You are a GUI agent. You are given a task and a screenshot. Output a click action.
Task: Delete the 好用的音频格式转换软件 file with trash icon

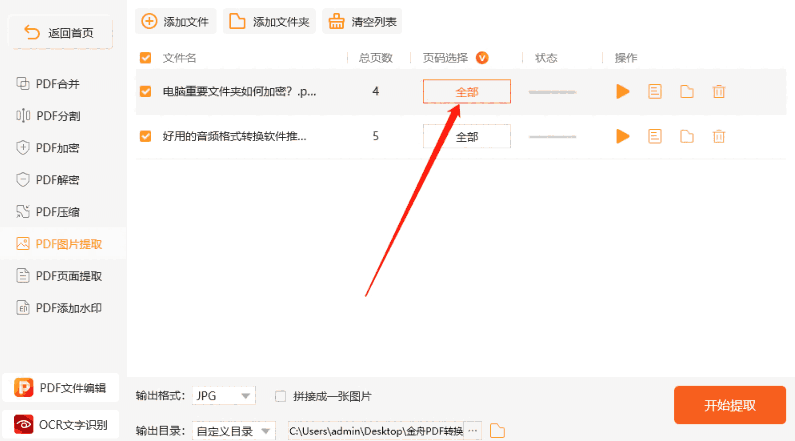[718, 136]
